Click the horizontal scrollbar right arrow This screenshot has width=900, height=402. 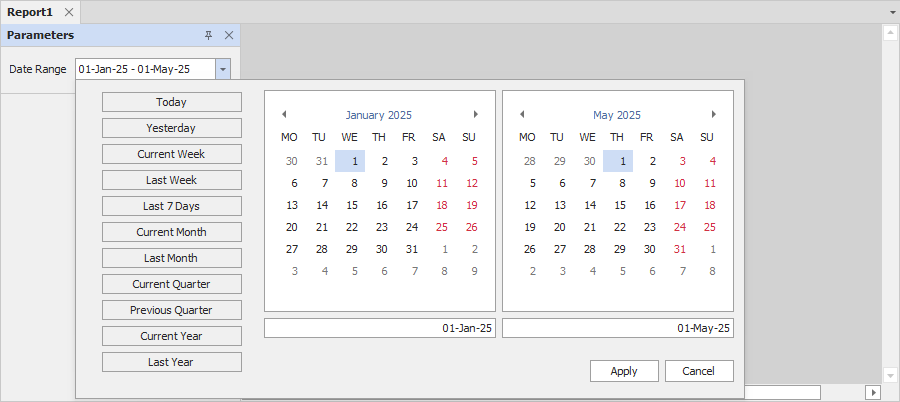(873, 392)
